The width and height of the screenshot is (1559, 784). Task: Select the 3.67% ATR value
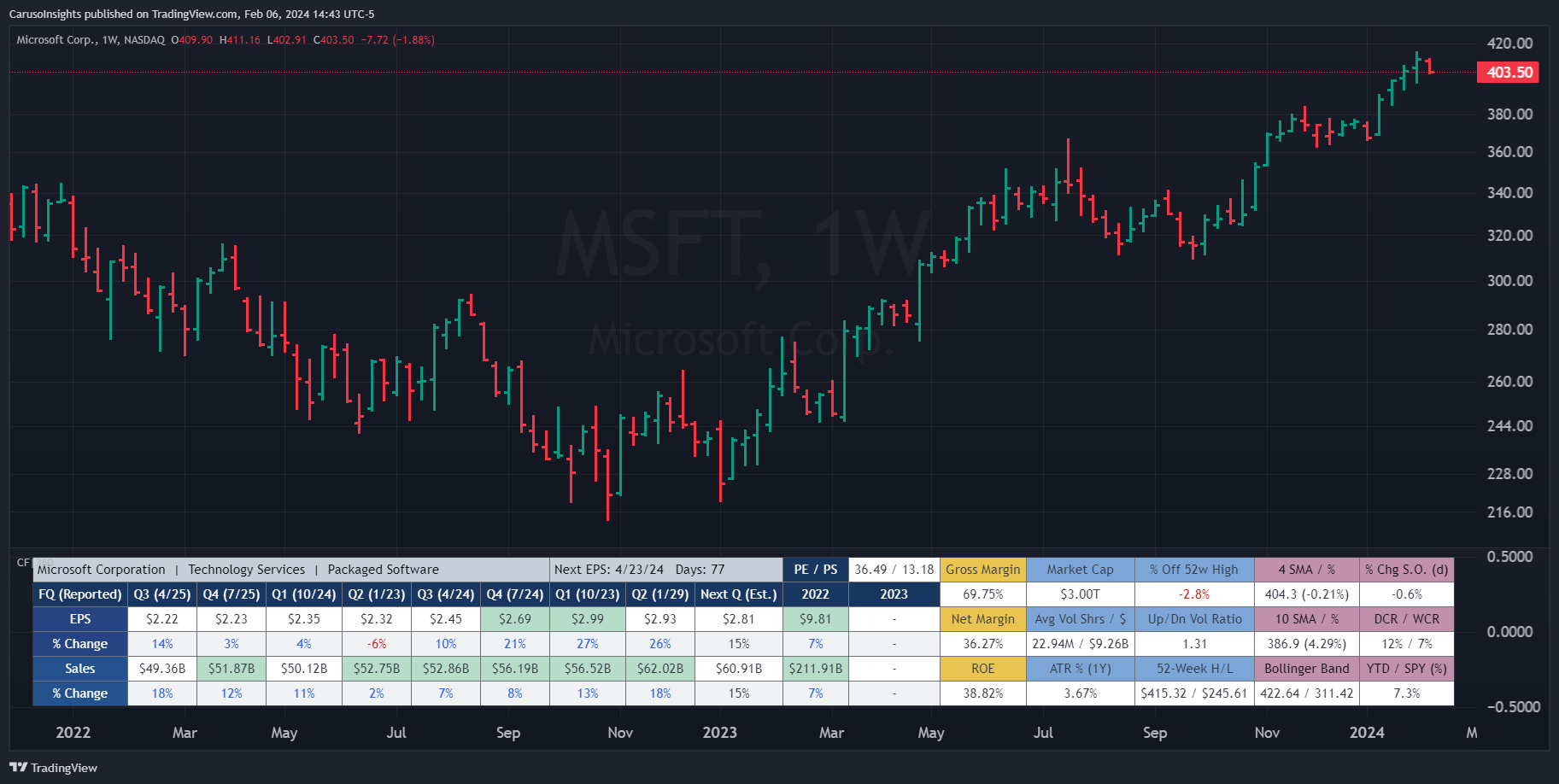[x=1081, y=693]
